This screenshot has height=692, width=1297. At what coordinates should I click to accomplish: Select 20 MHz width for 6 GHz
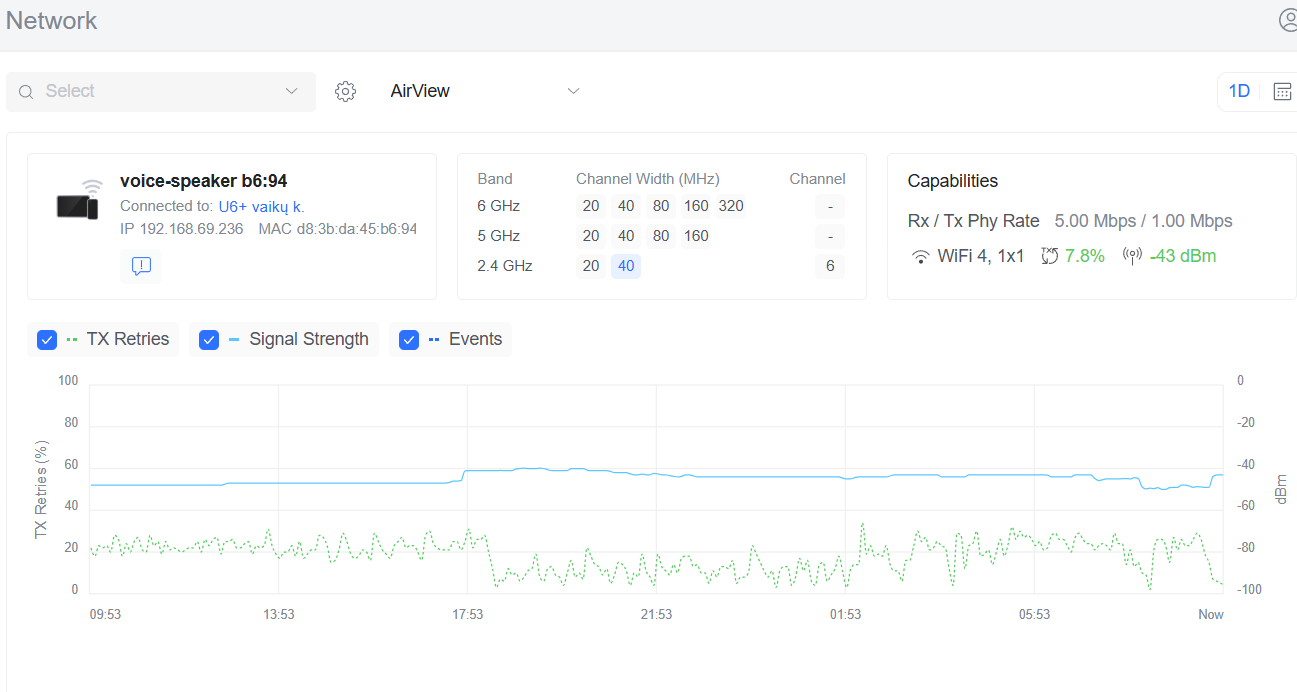(x=591, y=206)
